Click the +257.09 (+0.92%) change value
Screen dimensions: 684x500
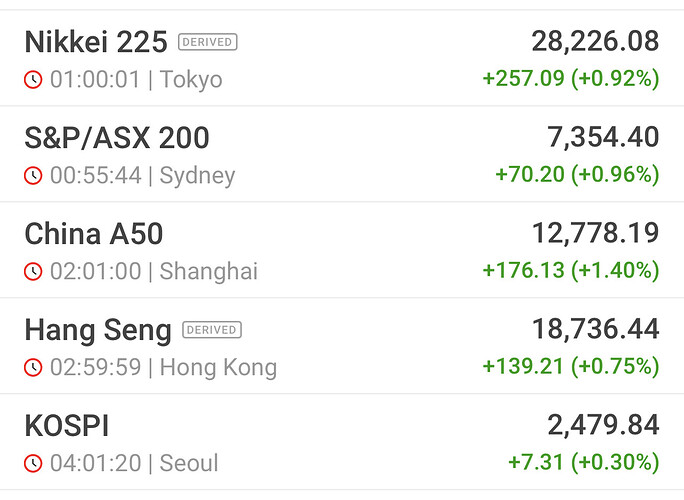pyautogui.click(x=570, y=78)
